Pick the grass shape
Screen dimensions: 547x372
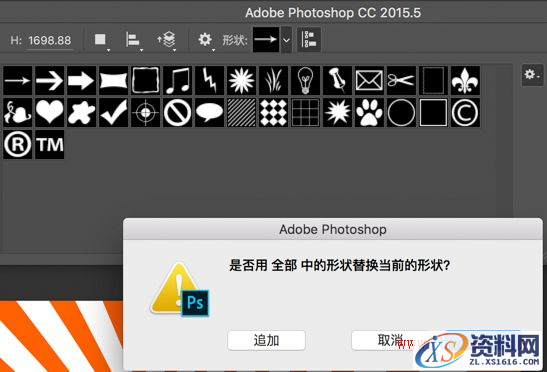tap(274, 81)
